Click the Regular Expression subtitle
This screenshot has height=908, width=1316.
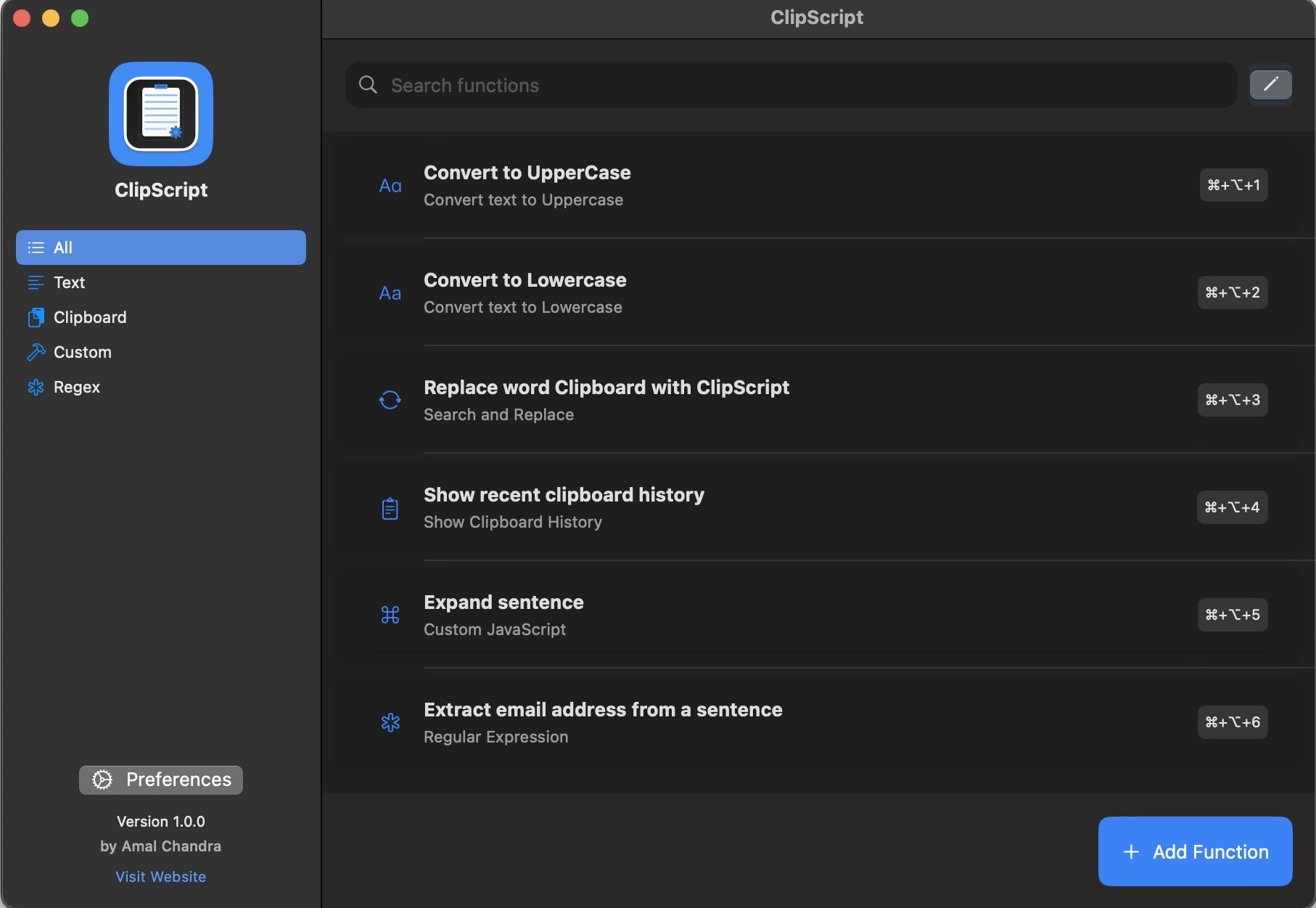point(496,737)
